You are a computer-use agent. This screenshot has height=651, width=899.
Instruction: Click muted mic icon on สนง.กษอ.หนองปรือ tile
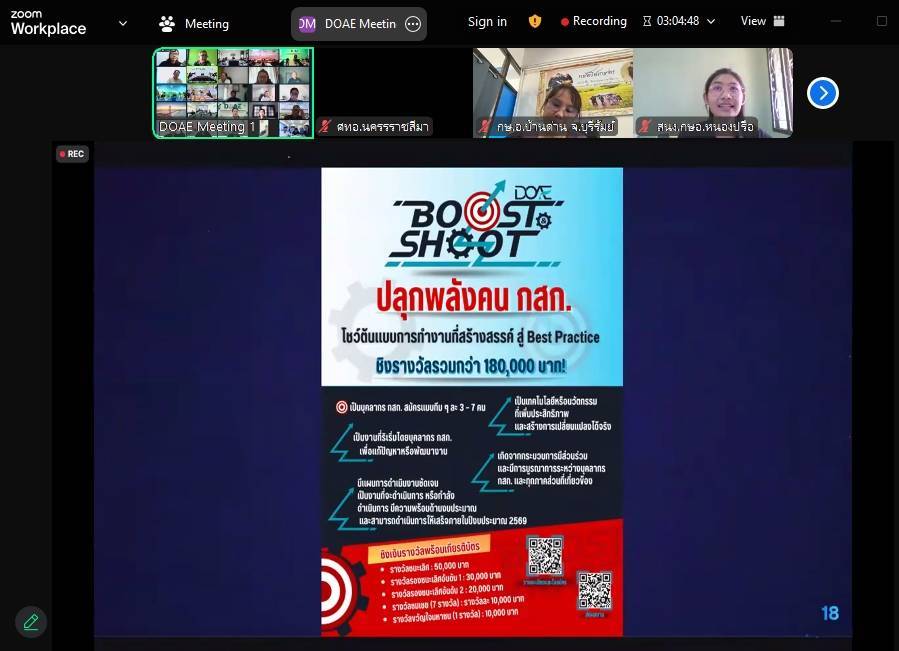point(645,126)
